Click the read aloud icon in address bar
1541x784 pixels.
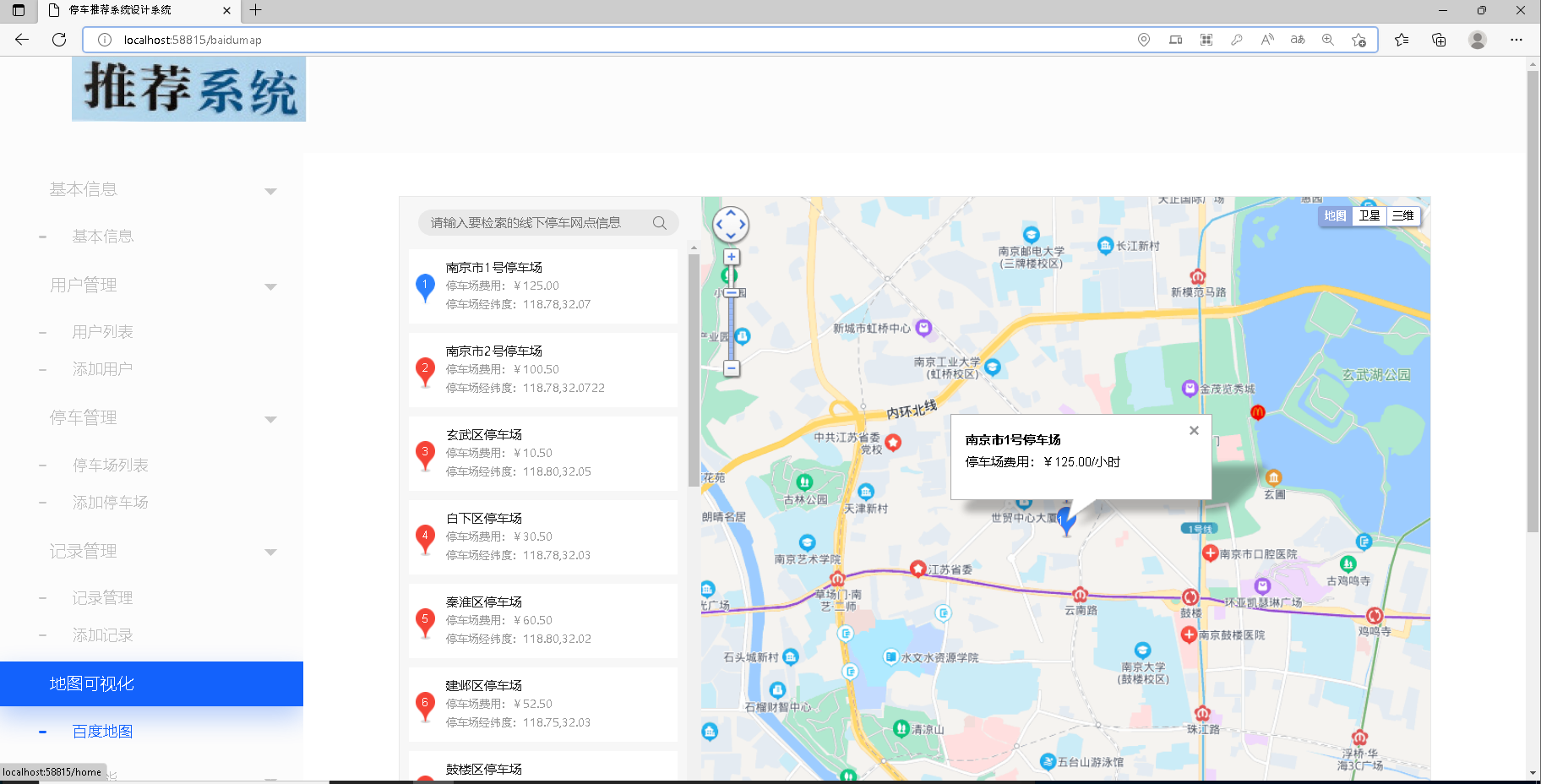1267,40
